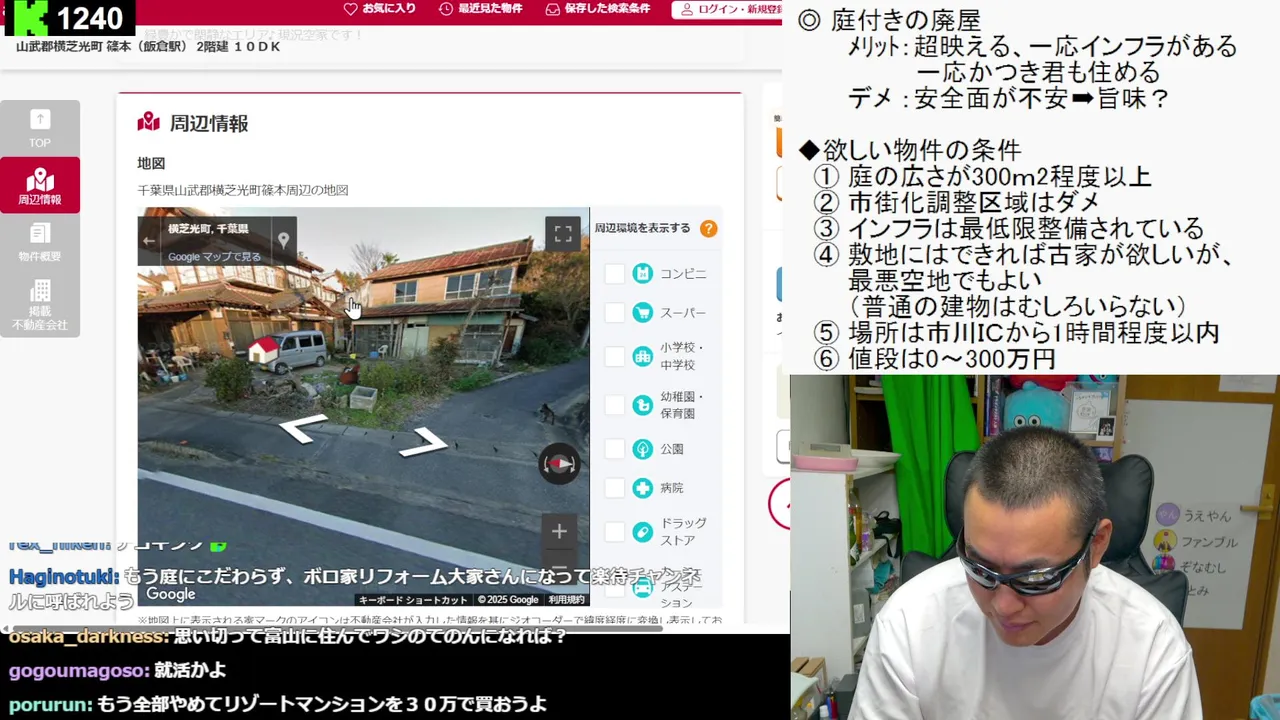This screenshot has height=720, width=1280.
Task: Click the gas station icon
Action: (x=642, y=588)
